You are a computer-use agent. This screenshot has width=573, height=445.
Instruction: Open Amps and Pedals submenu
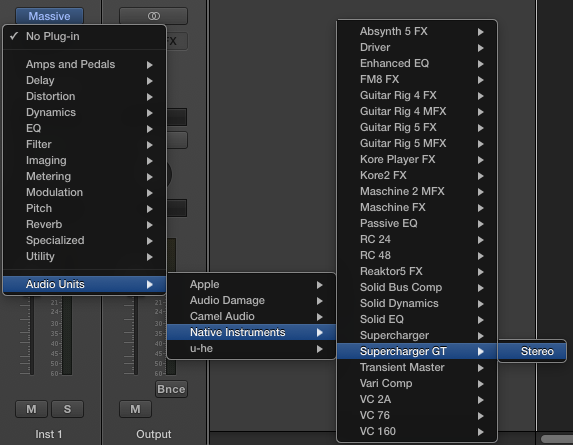point(84,64)
